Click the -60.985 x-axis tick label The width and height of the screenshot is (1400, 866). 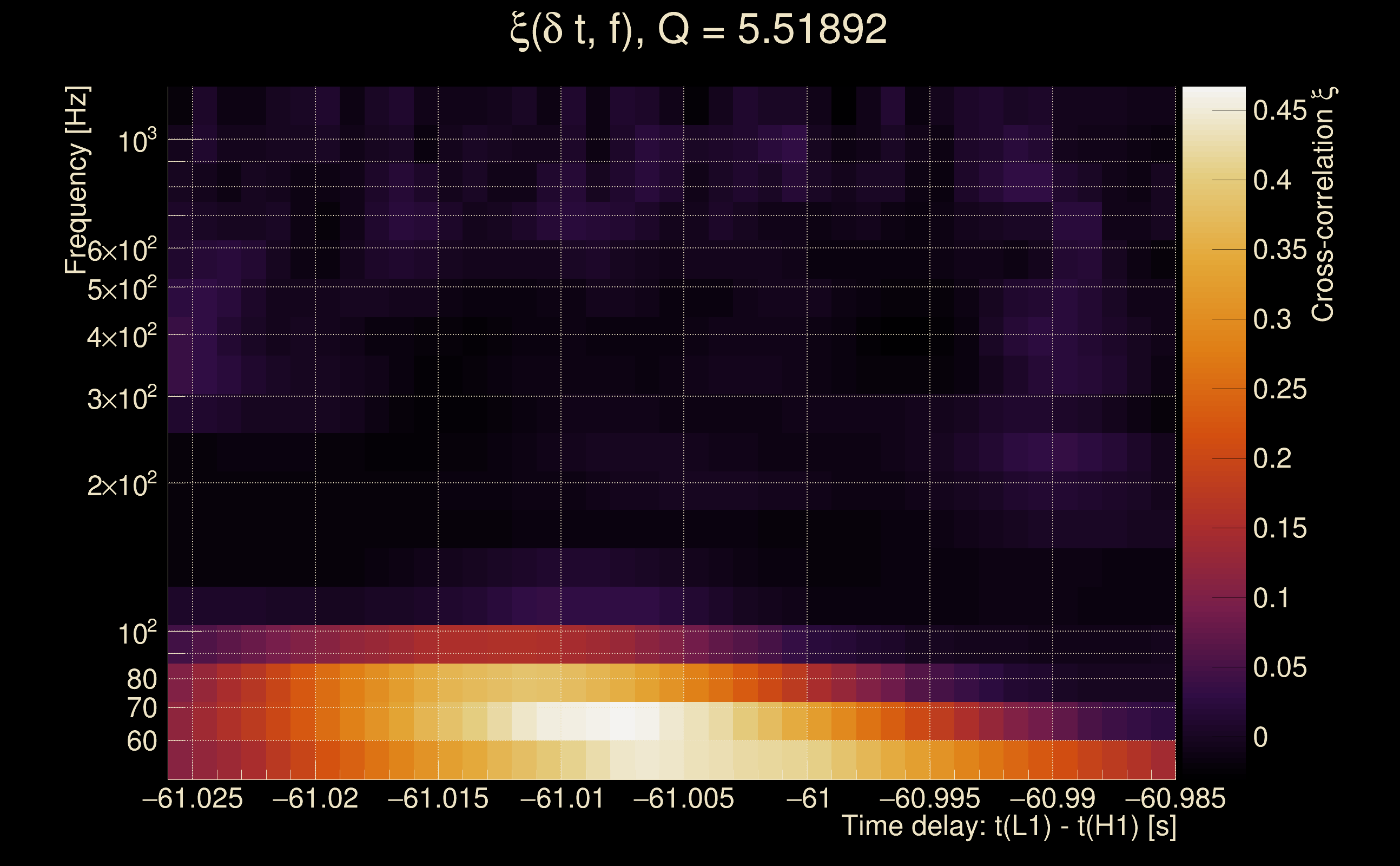pos(1175,798)
